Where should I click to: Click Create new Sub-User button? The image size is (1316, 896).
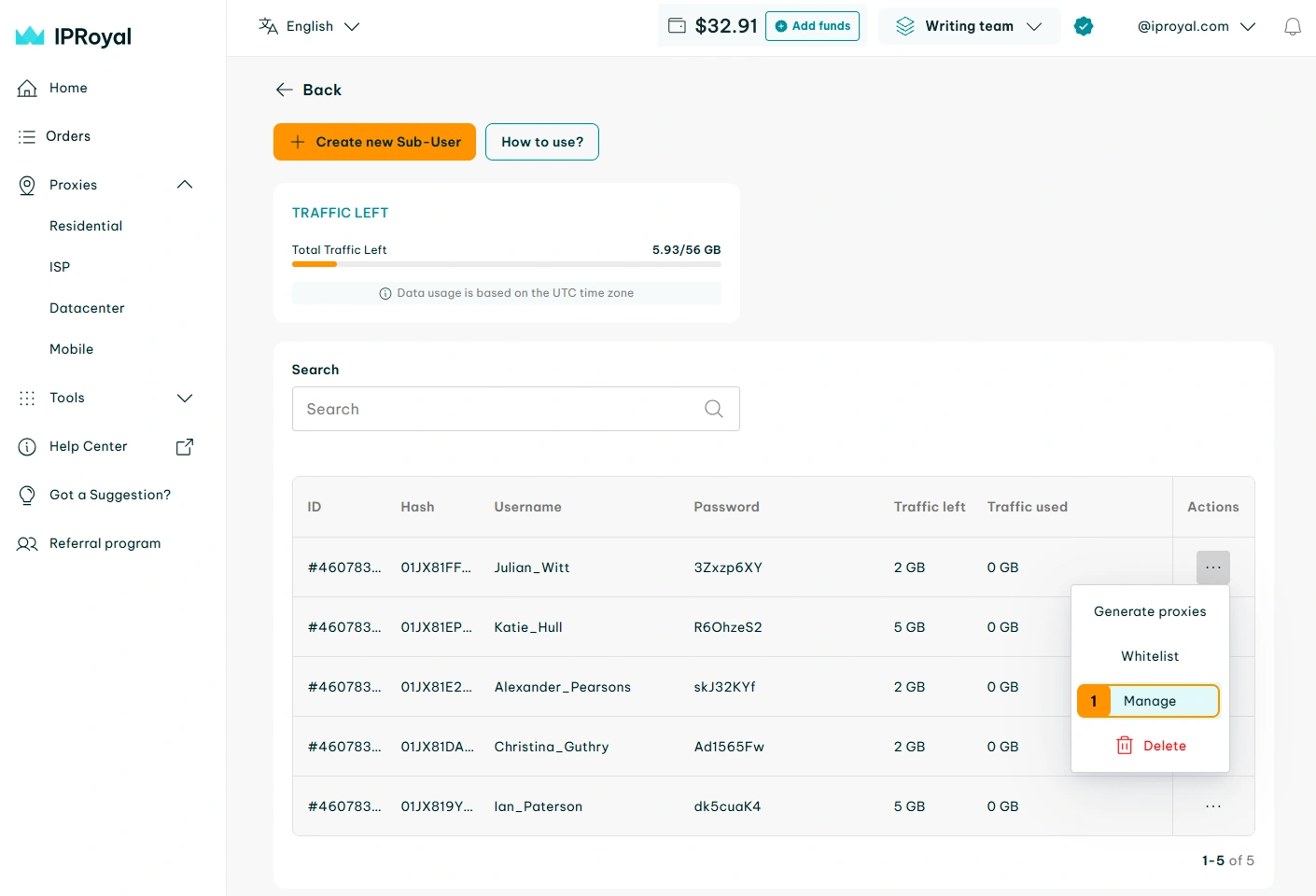(x=374, y=142)
